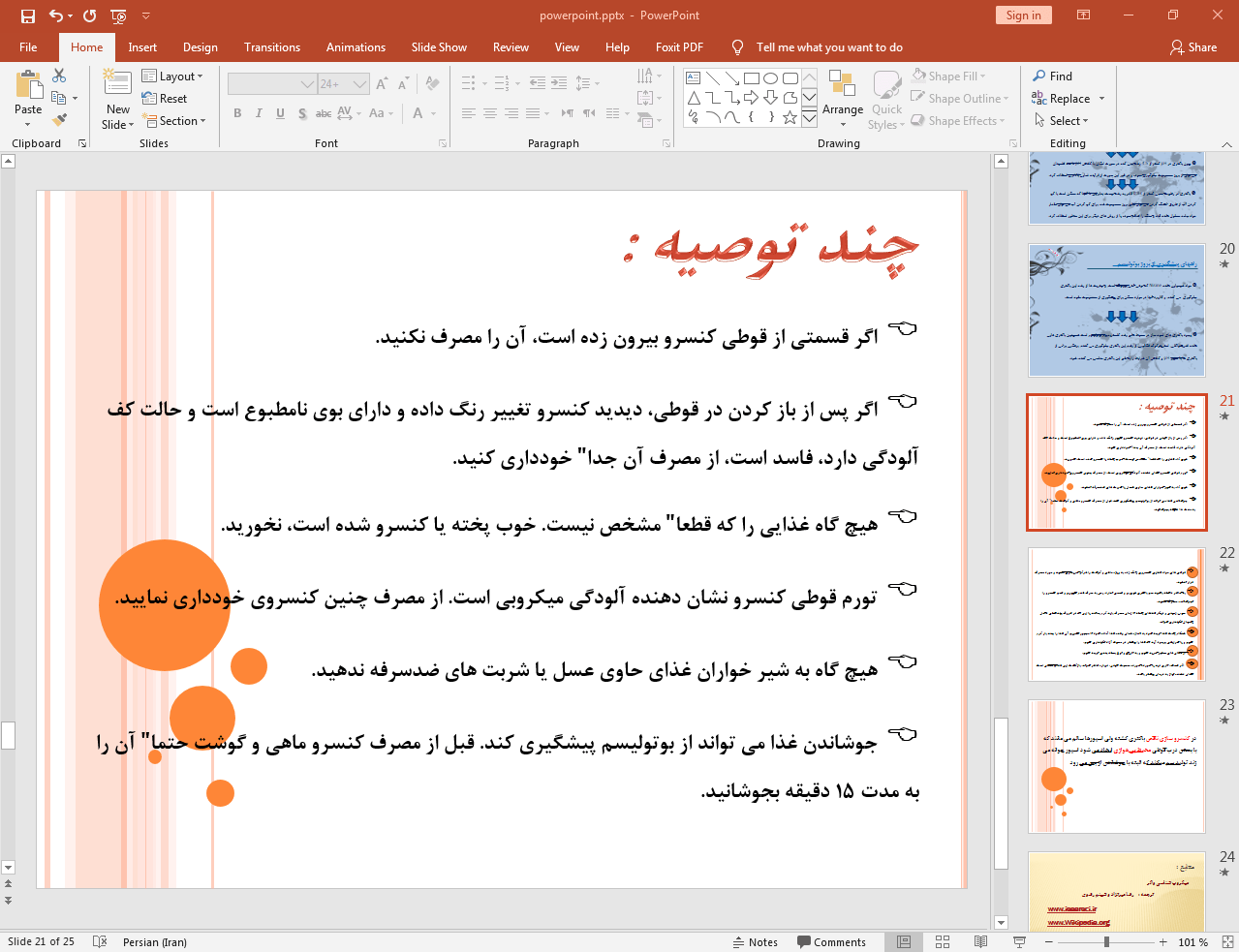Click the Center align icon
This screenshot has width=1239, height=952.
click(x=490, y=113)
